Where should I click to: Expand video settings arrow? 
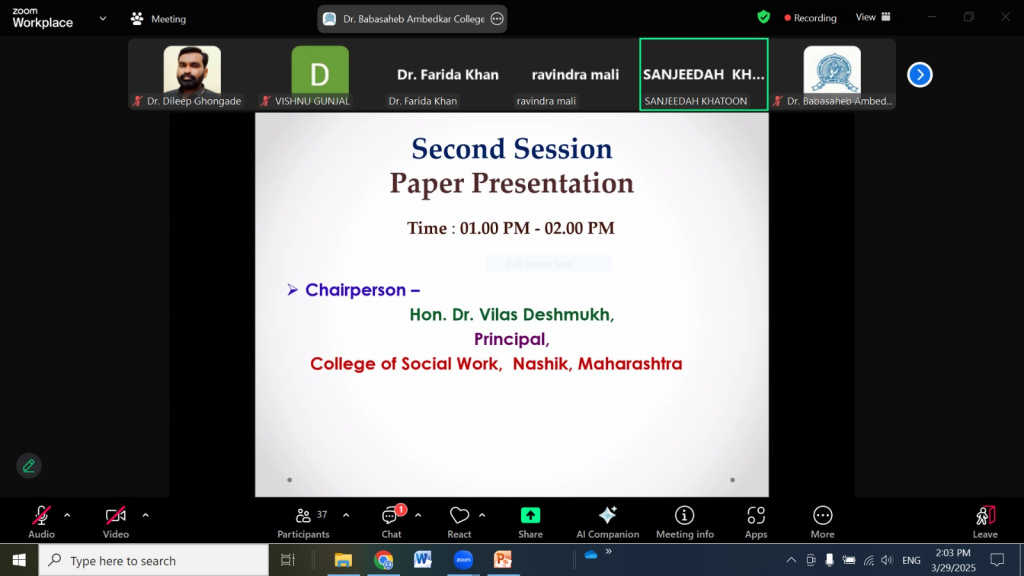click(x=145, y=515)
